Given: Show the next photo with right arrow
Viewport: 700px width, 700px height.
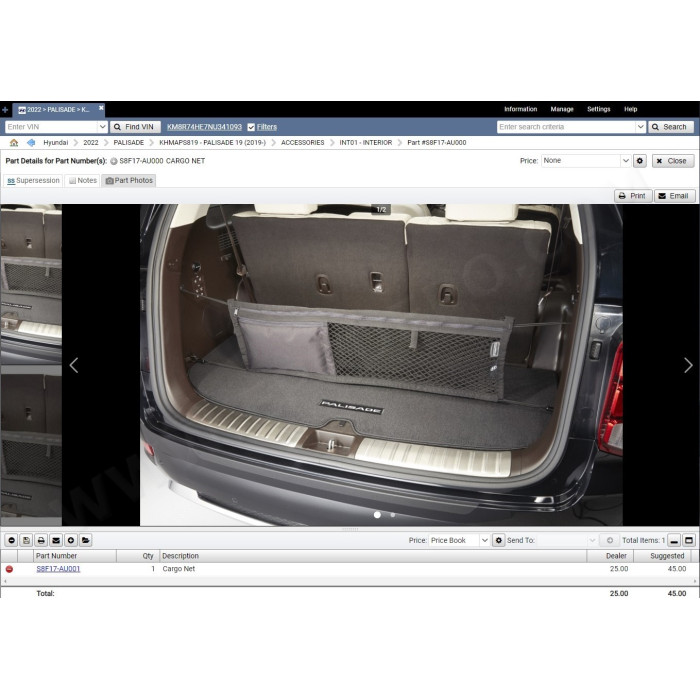Looking at the screenshot, I should [x=688, y=365].
